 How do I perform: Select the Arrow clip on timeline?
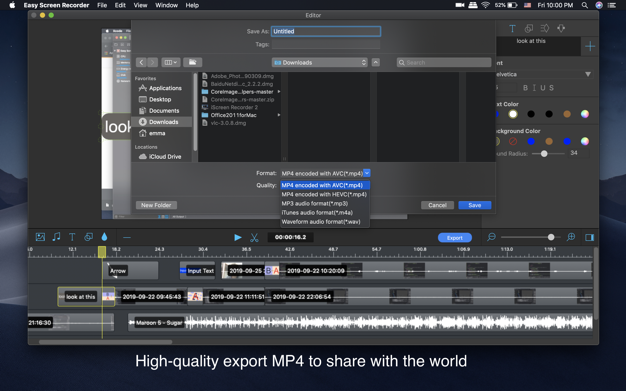click(x=131, y=271)
